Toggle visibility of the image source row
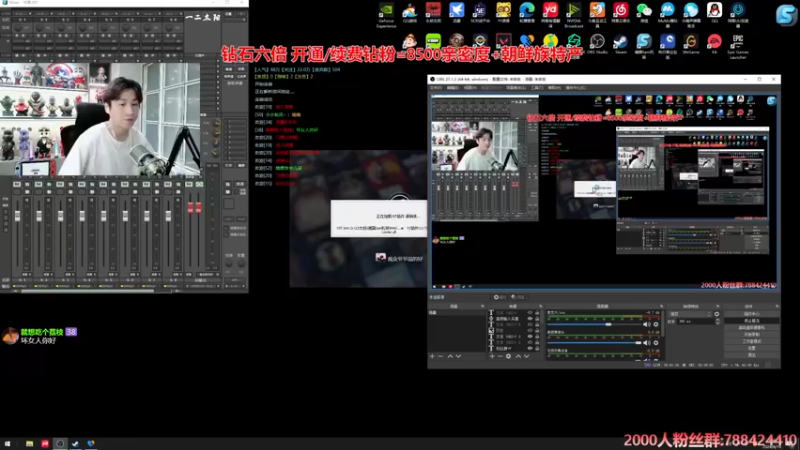 530,331
